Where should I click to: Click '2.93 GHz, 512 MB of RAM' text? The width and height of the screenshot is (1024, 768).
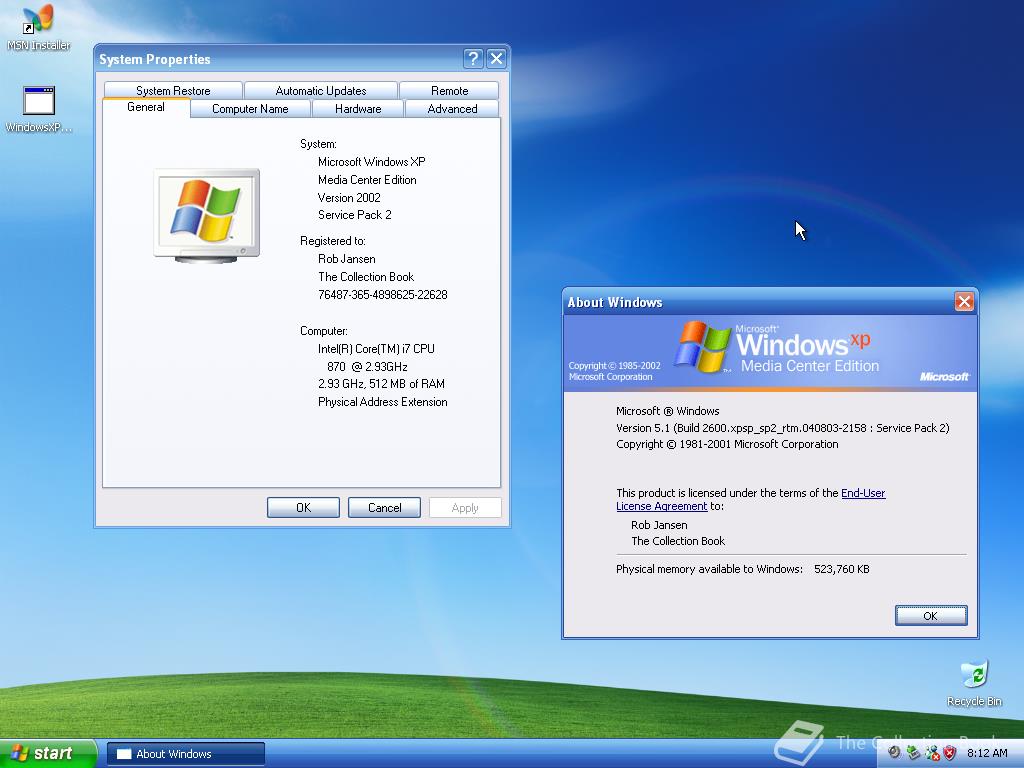(x=381, y=384)
